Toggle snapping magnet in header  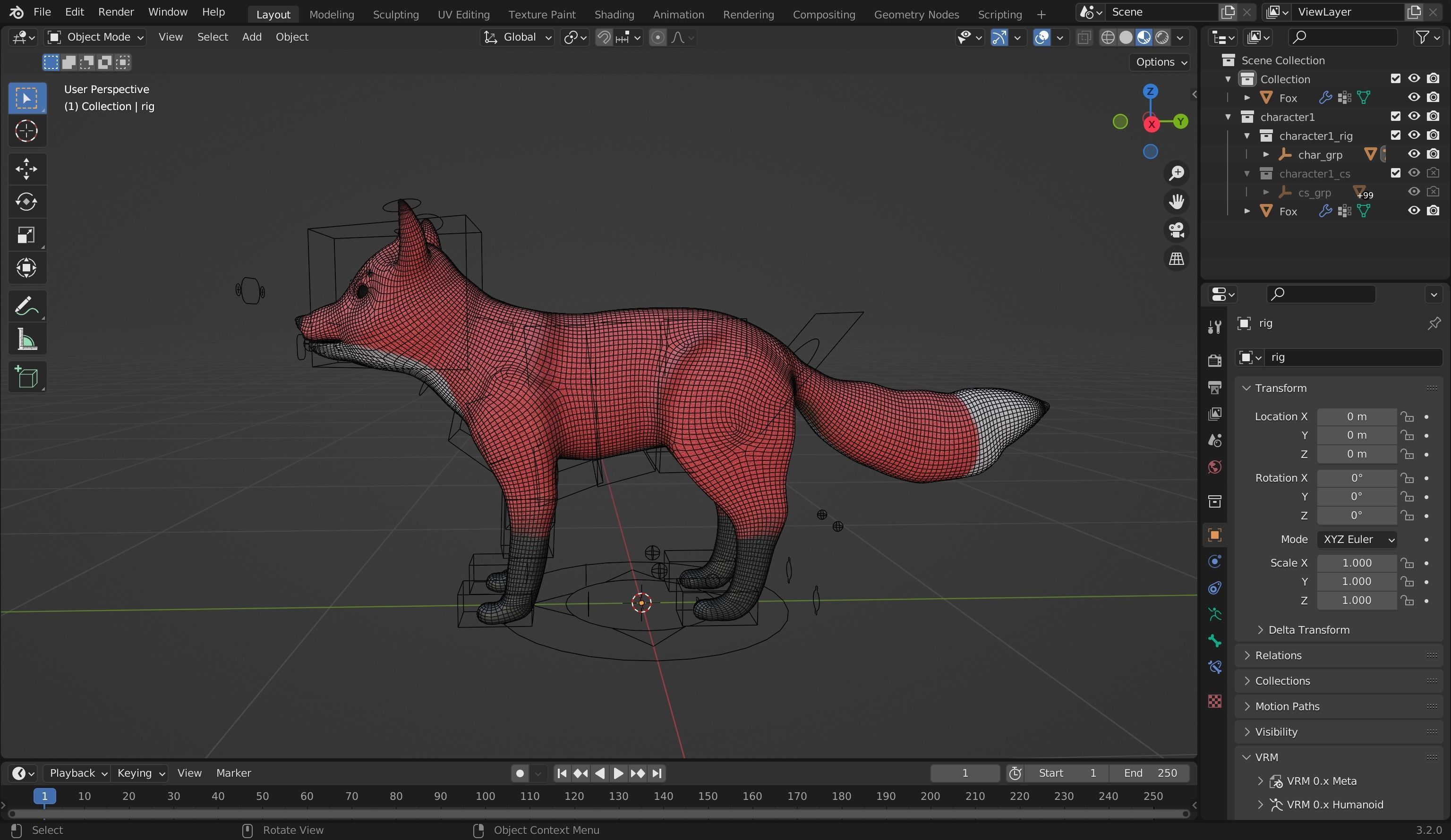coord(604,38)
